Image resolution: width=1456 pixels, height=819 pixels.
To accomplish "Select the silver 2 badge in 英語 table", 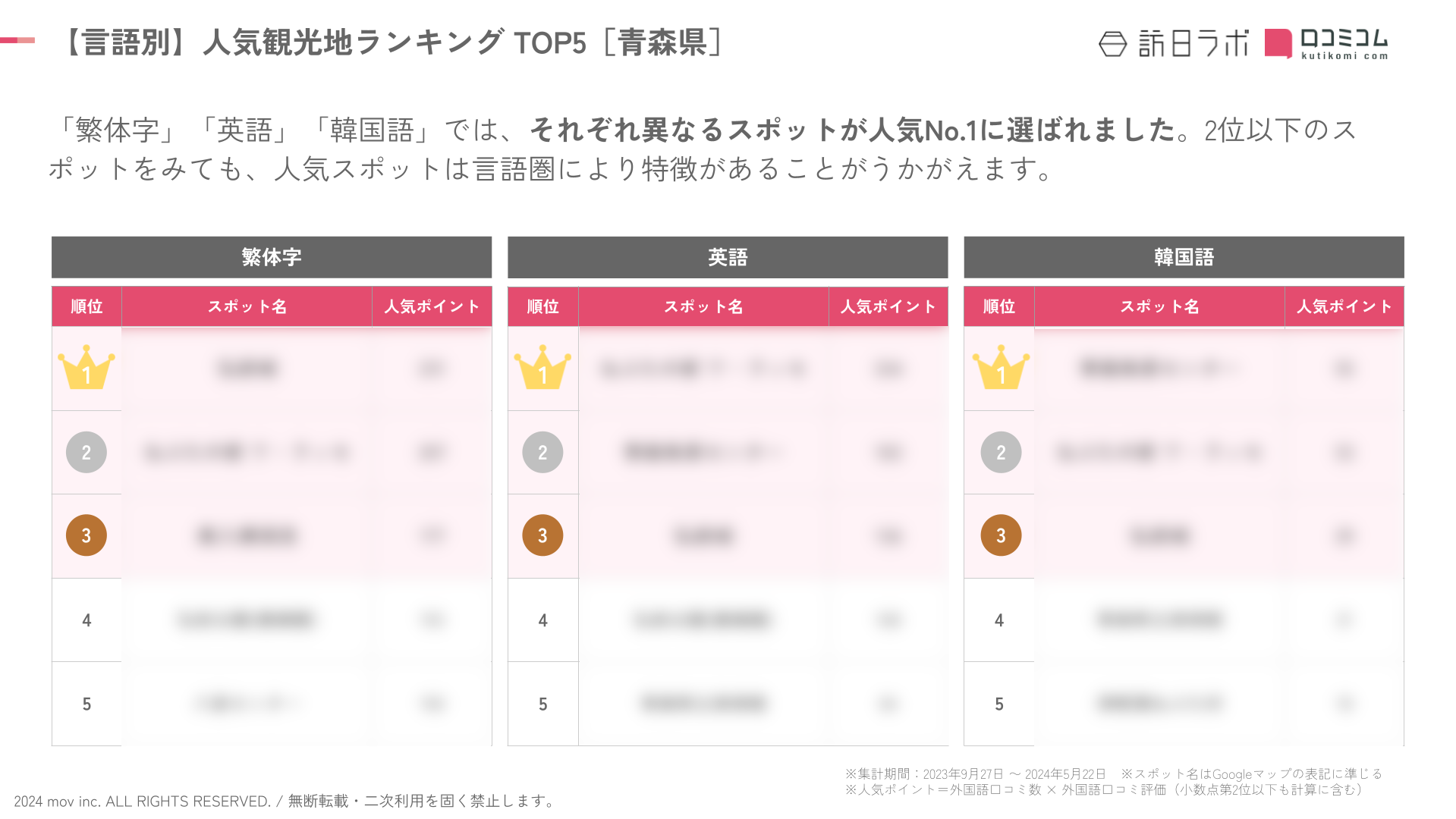I will 542,453.
